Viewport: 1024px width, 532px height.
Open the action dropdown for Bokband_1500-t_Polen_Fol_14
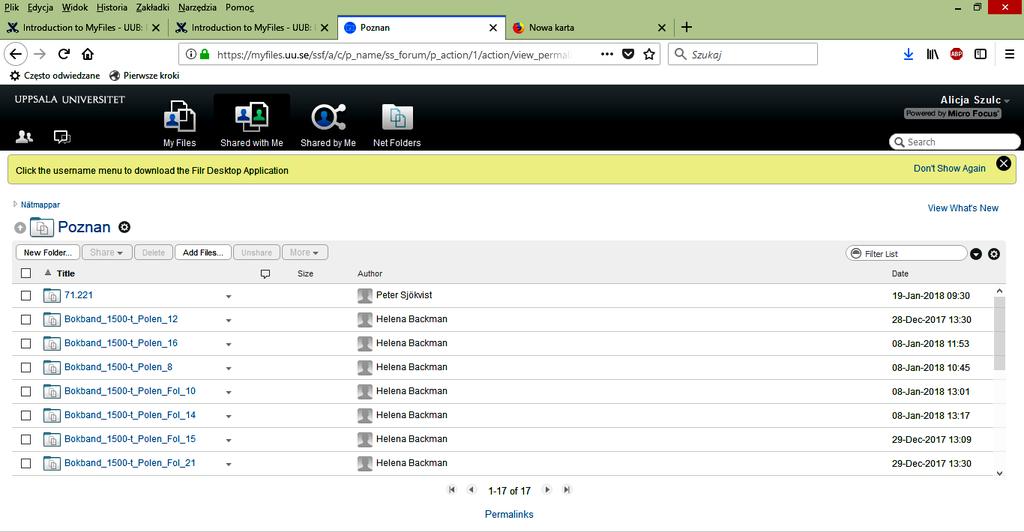(x=229, y=416)
